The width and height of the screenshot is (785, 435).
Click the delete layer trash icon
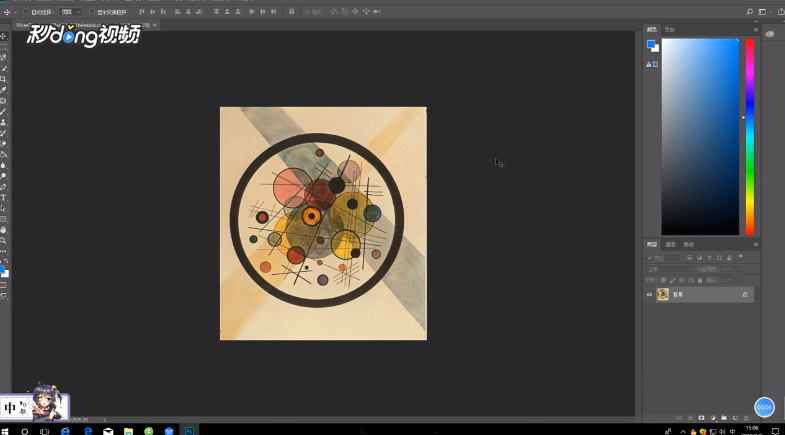click(746, 418)
